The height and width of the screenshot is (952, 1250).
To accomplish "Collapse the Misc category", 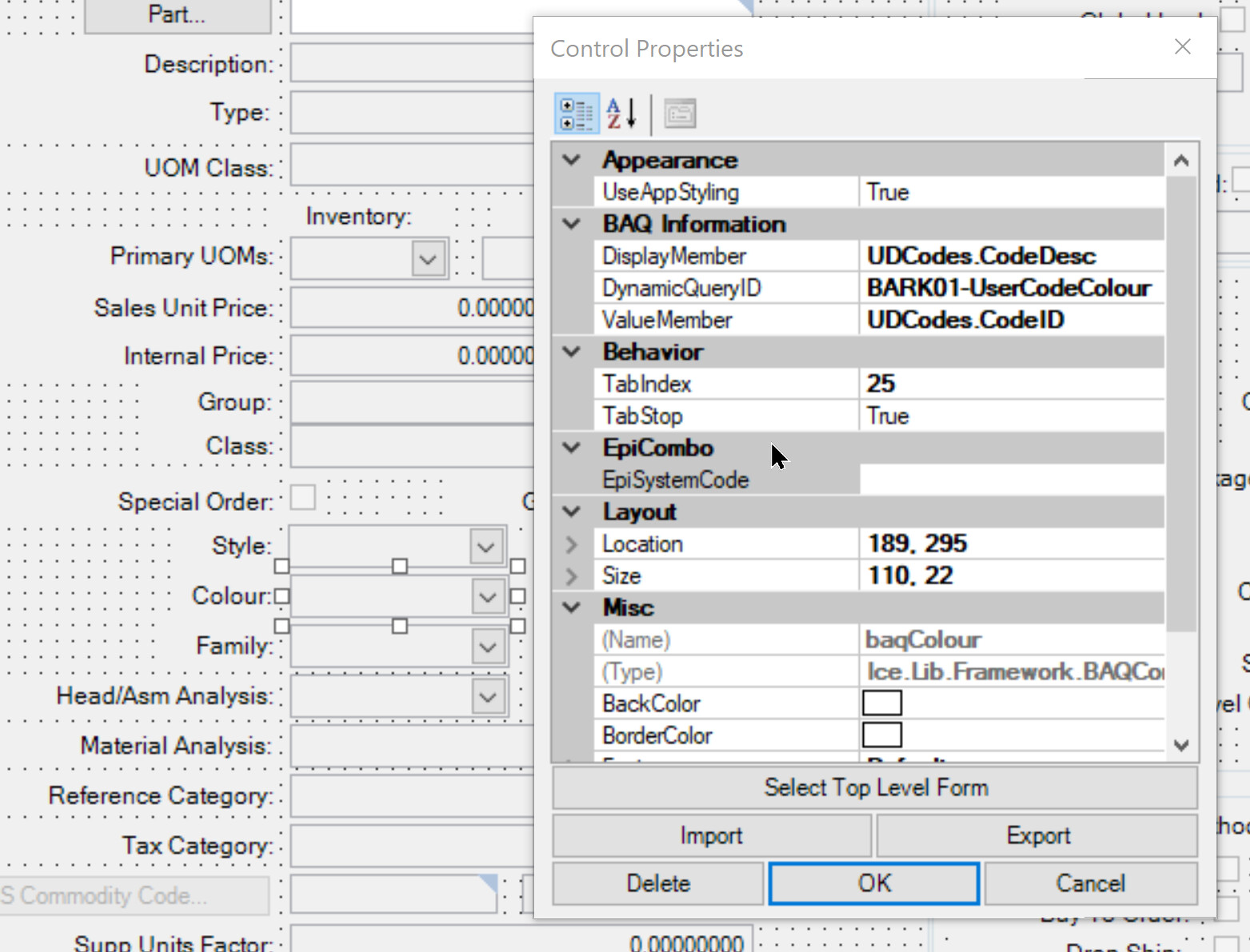I will coord(571,607).
